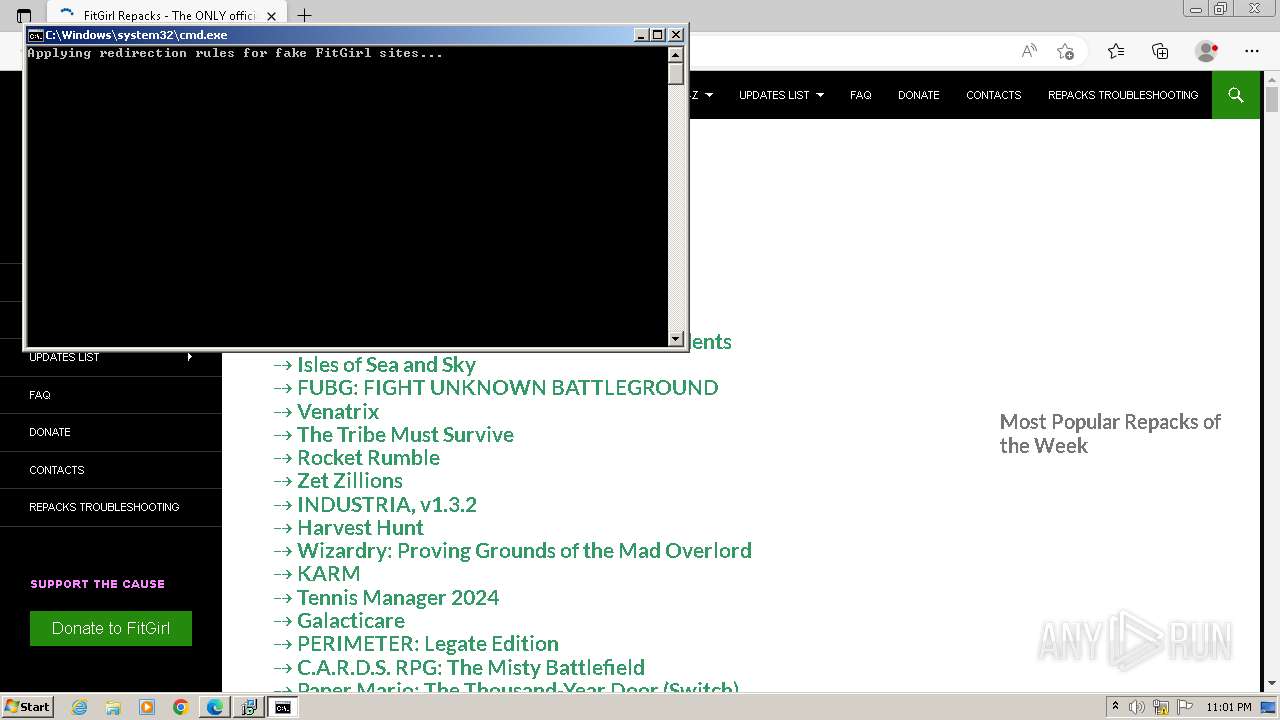The width and height of the screenshot is (1280, 720).
Task: Click the green site search icon
Action: click(x=1236, y=95)
